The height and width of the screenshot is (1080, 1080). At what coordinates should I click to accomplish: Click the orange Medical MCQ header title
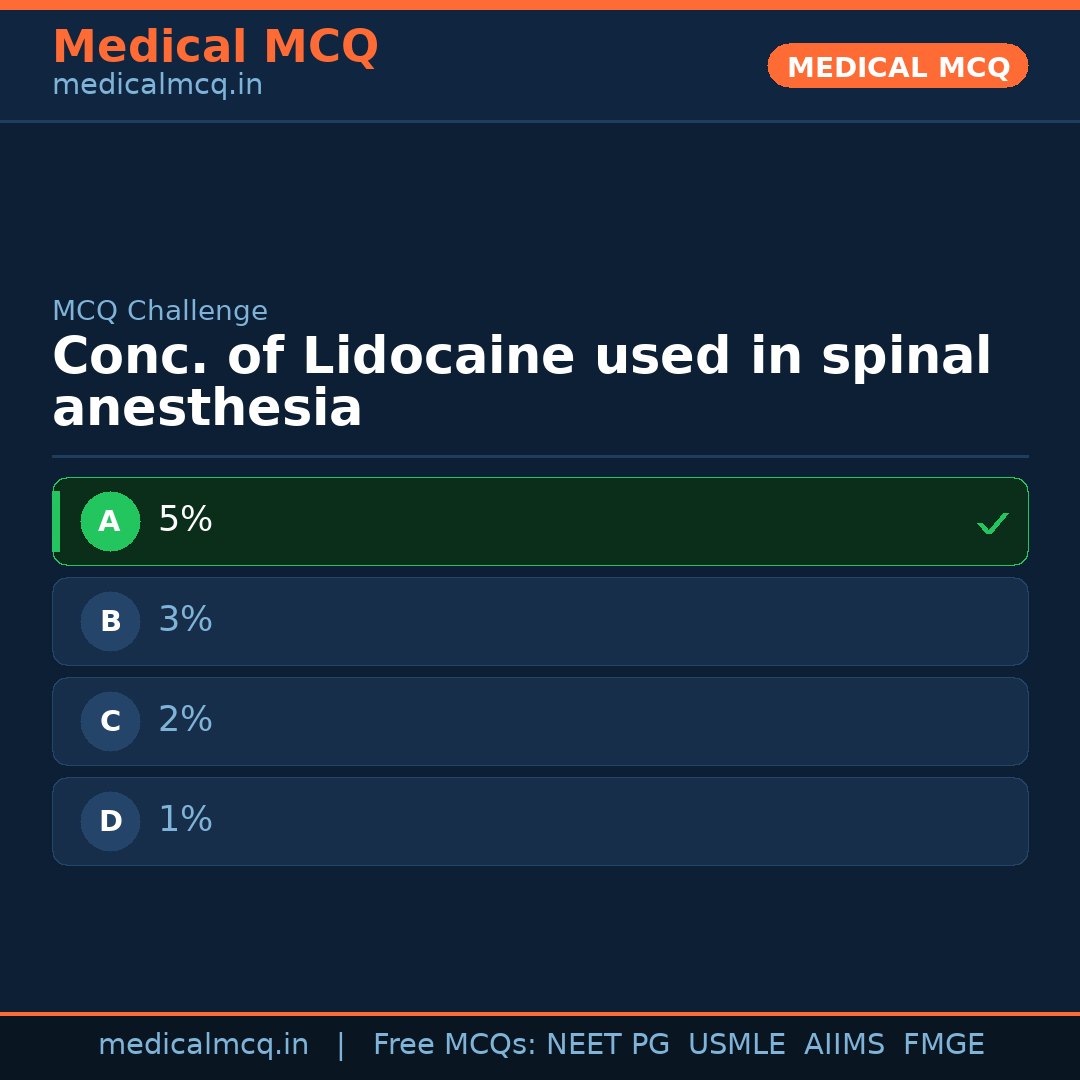pyautogui.click(x=215, y=47)
